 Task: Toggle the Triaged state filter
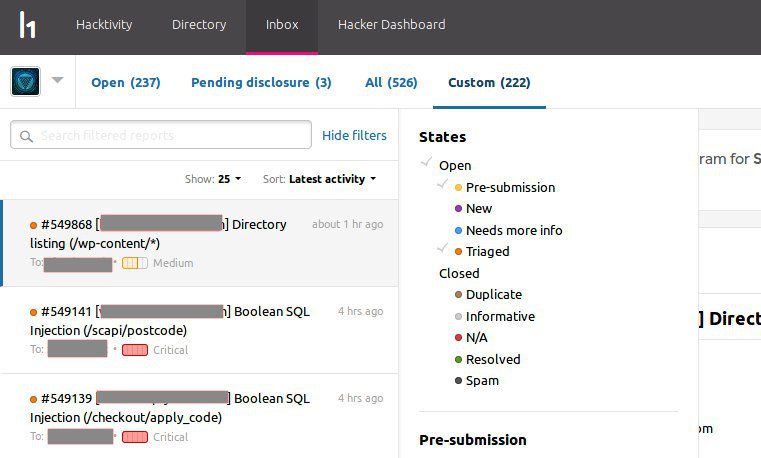[x=487, y=251]
